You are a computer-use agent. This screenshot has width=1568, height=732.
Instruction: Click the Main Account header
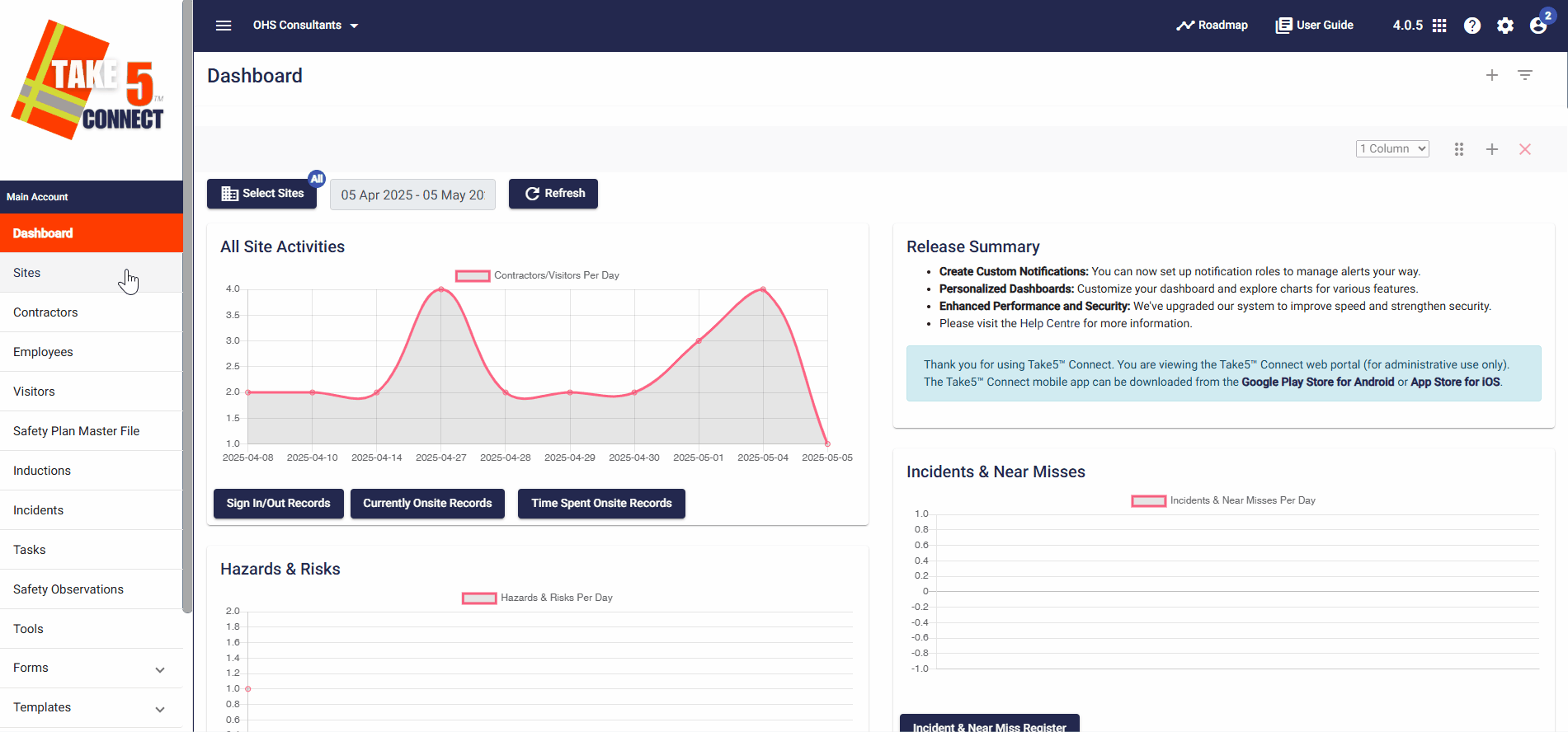tap(92, 197)
